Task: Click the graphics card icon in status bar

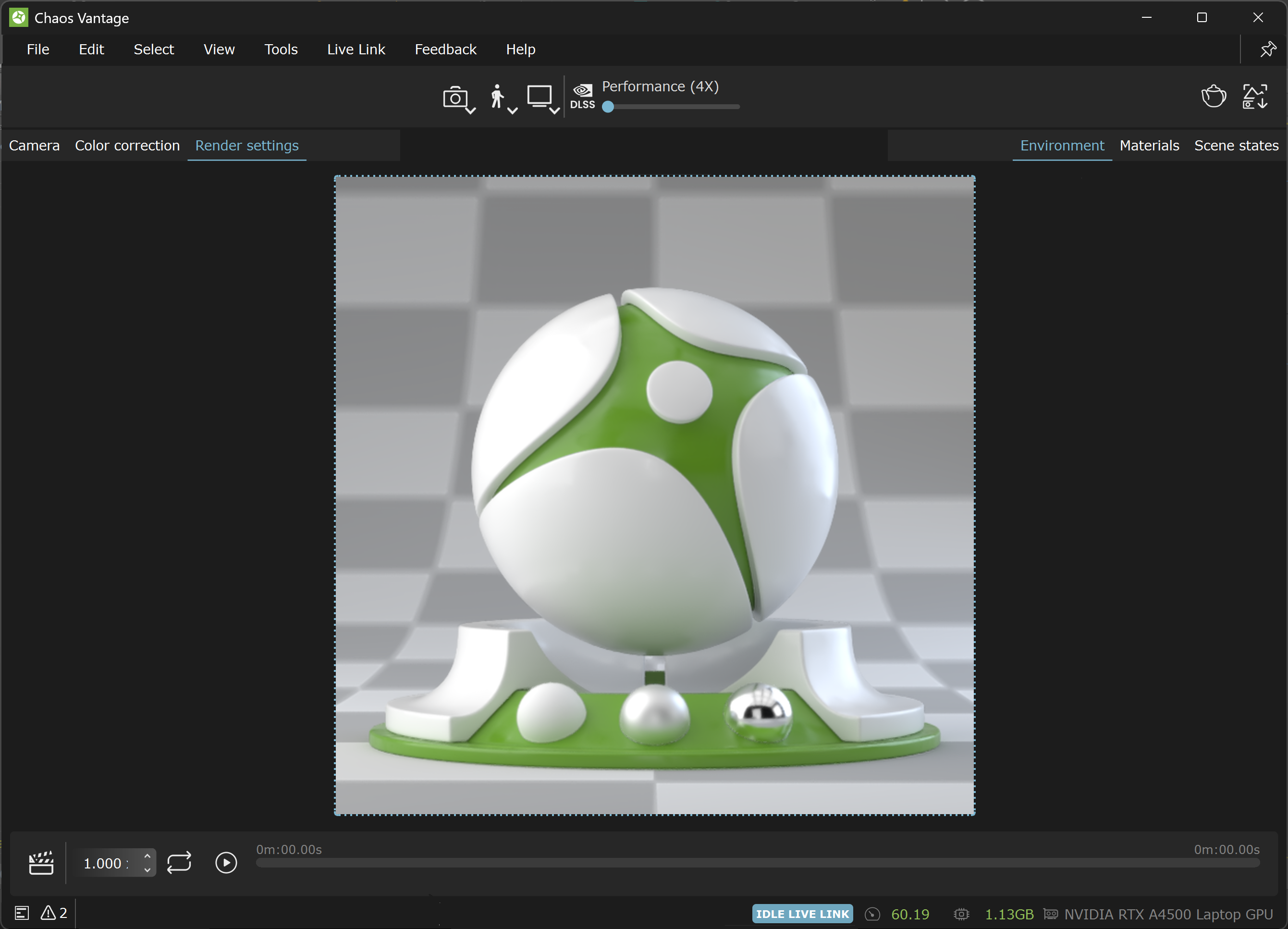Action: [1051, 914]
